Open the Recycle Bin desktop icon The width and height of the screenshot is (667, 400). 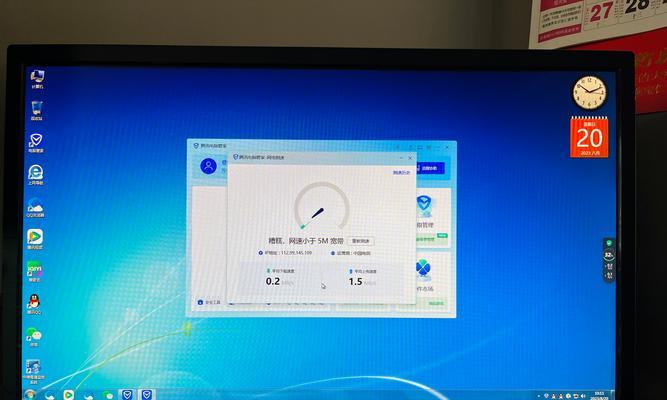click(x=37, y=111)
